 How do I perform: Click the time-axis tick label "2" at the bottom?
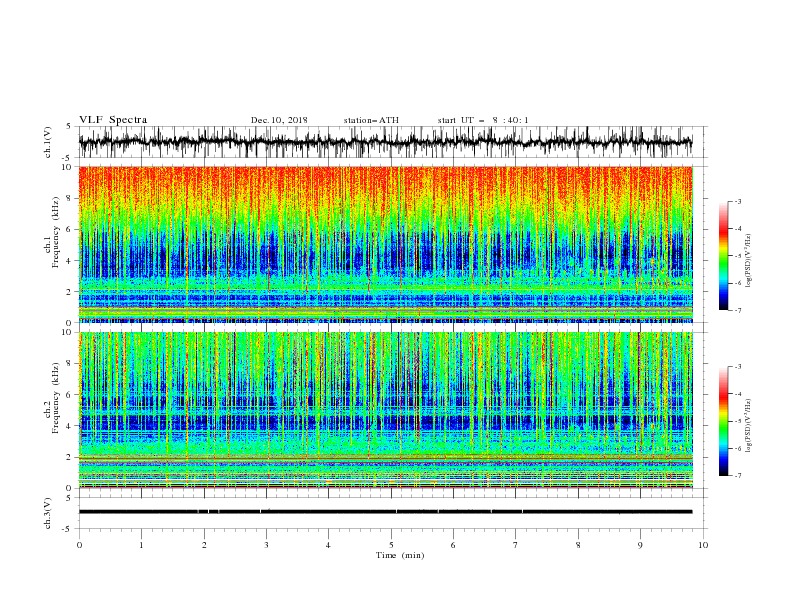pos(204,545)
